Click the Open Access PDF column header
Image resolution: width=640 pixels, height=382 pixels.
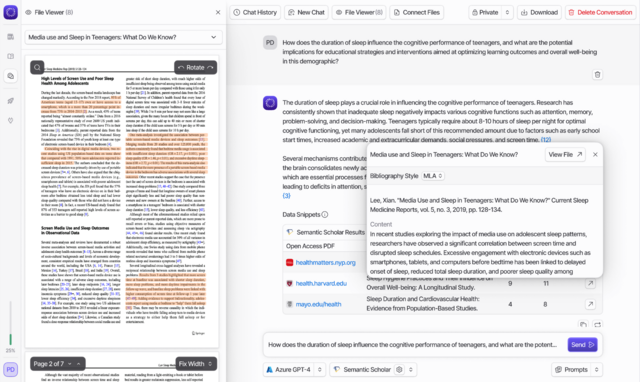310,246
